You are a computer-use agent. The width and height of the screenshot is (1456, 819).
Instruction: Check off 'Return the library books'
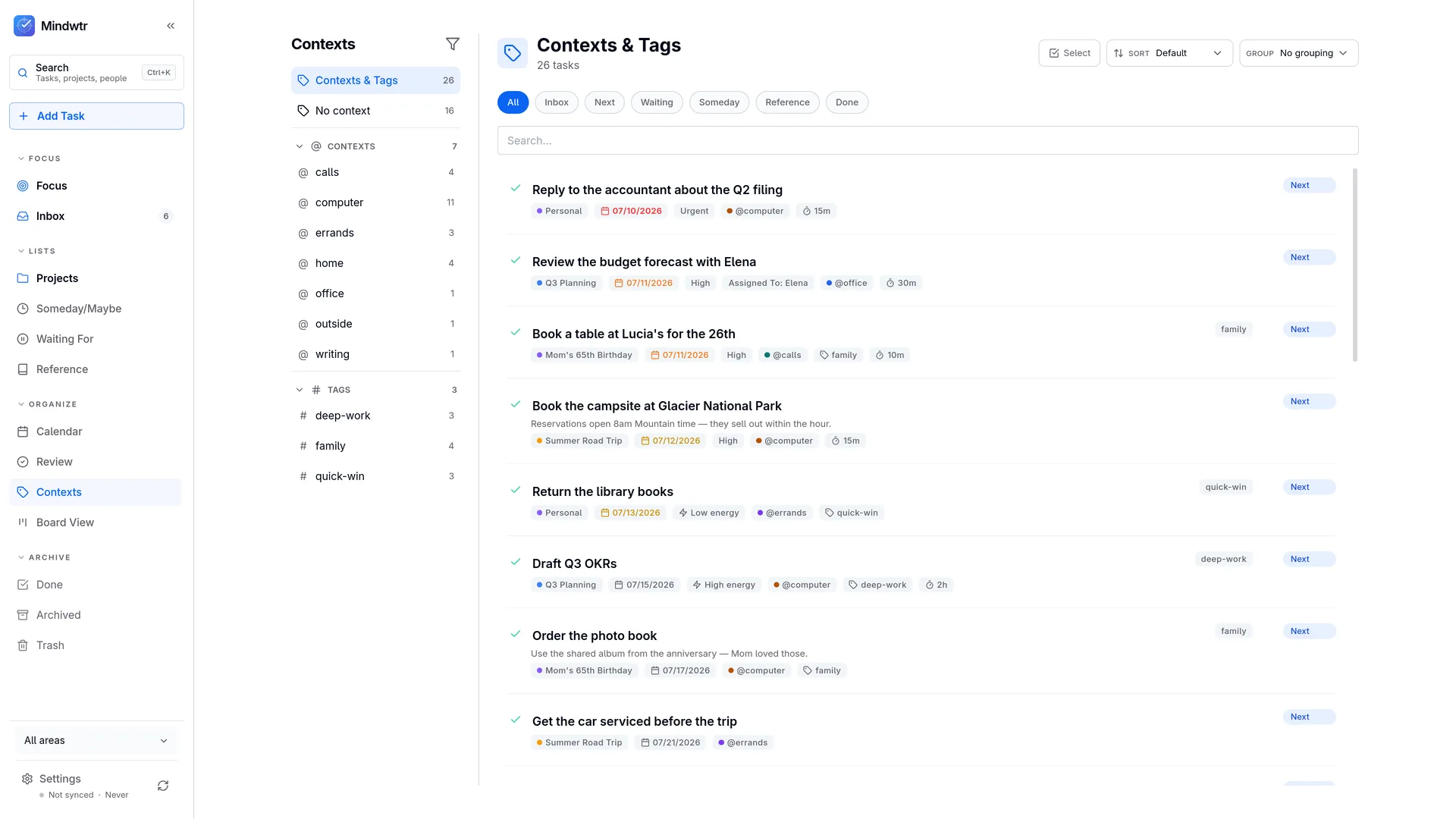pyautogui.click(x=516, y=490)
